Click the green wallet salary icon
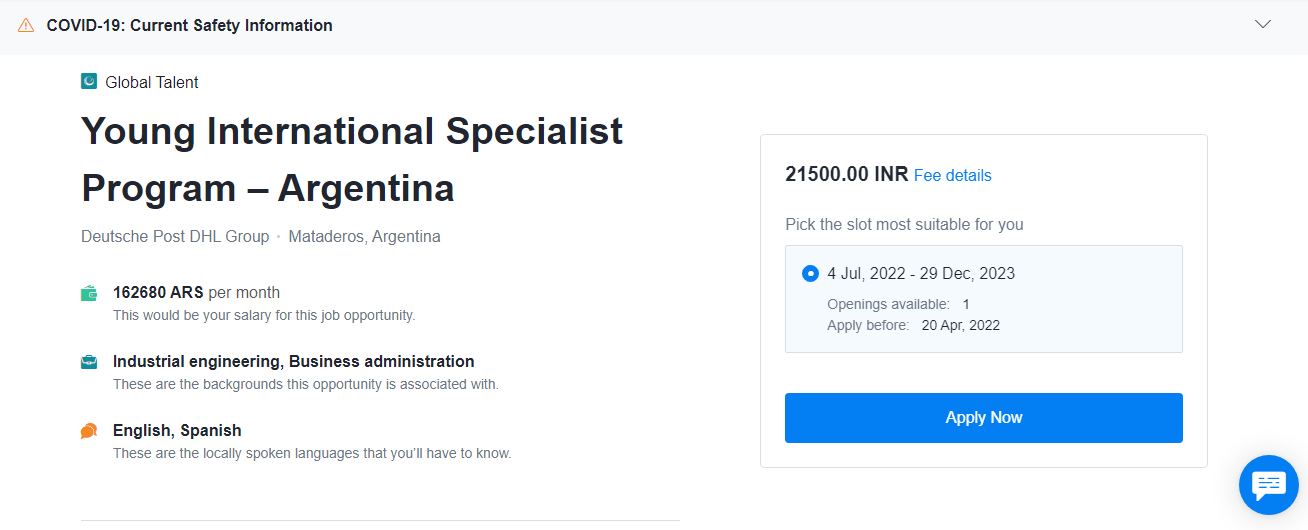This screenshot has width=1308, height=530. pos(89,293)
